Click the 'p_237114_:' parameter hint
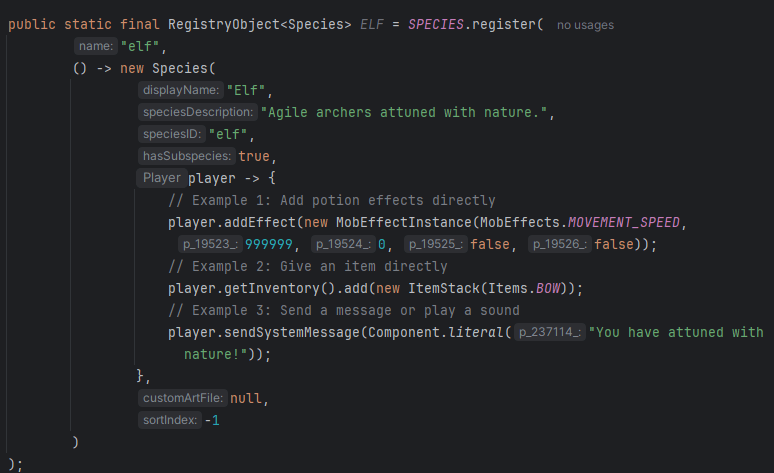The width and height of the screenshot is (774, 473). pos(549,332)
